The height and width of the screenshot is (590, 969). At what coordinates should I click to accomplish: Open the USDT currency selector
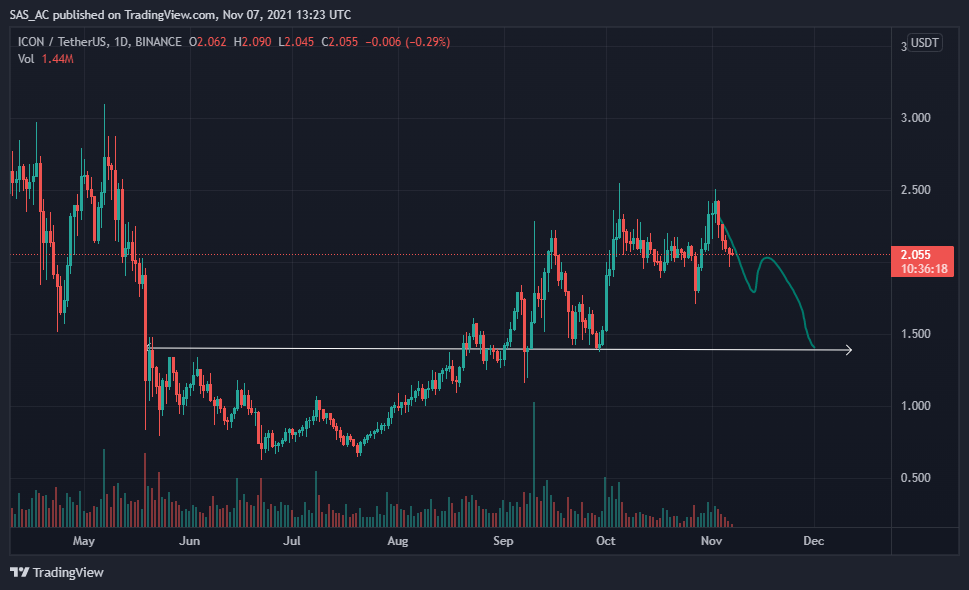[925, 43]
